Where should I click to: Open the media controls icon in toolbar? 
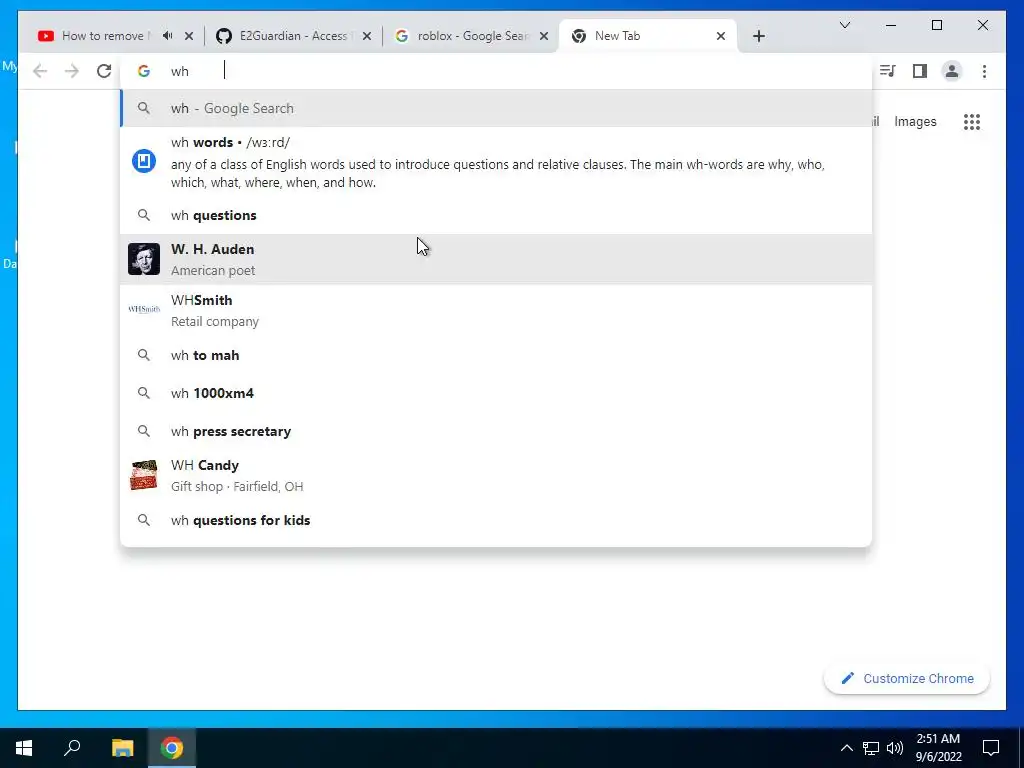tap(888, 71)
